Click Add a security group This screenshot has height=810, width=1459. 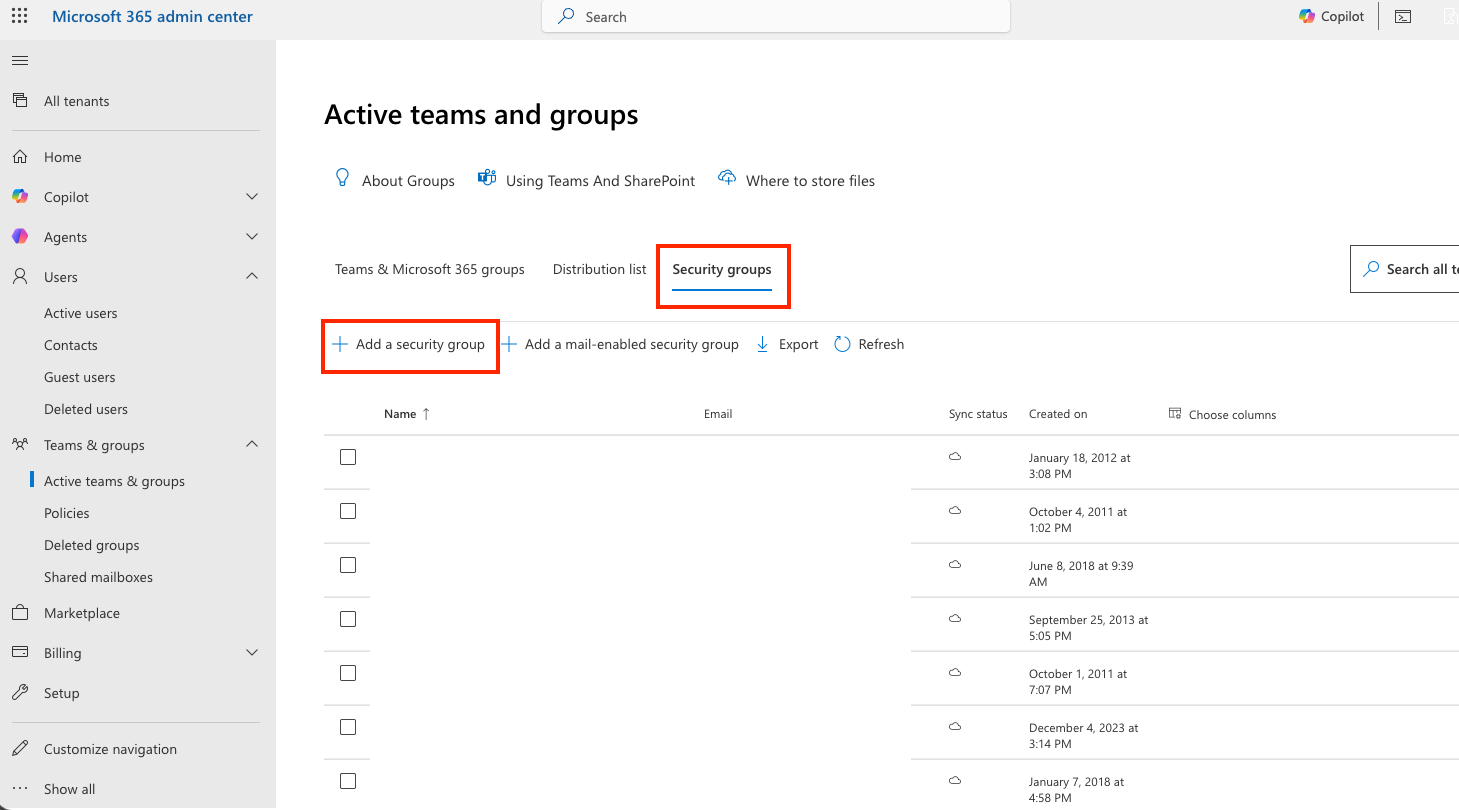(x=409, y=344)
